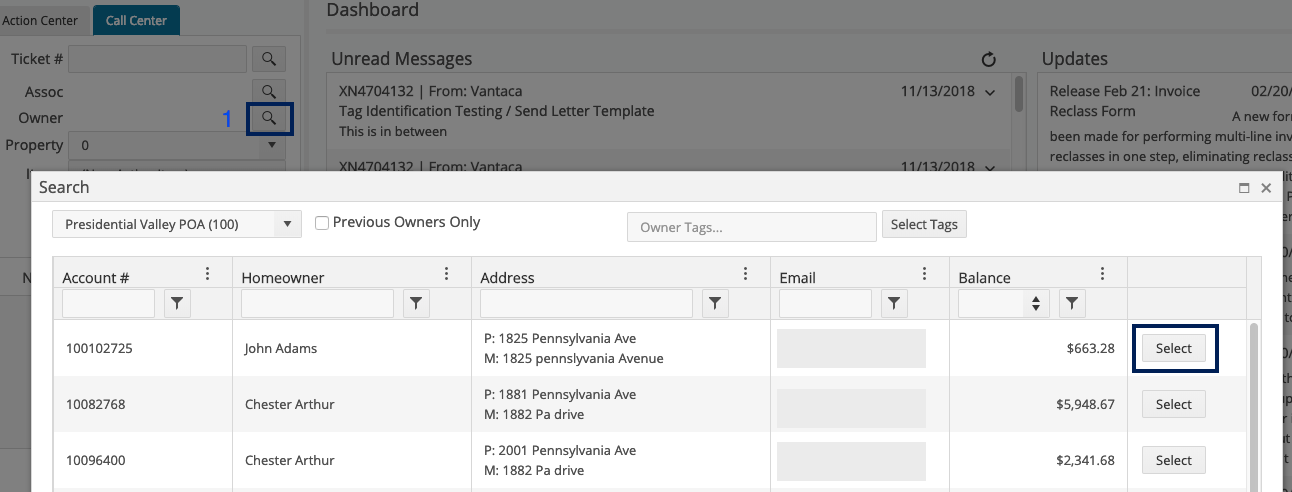The height and width of the screenshot is (492, 1292).
Task: Click the Owner Tags input field
Action: pos(751,227)
